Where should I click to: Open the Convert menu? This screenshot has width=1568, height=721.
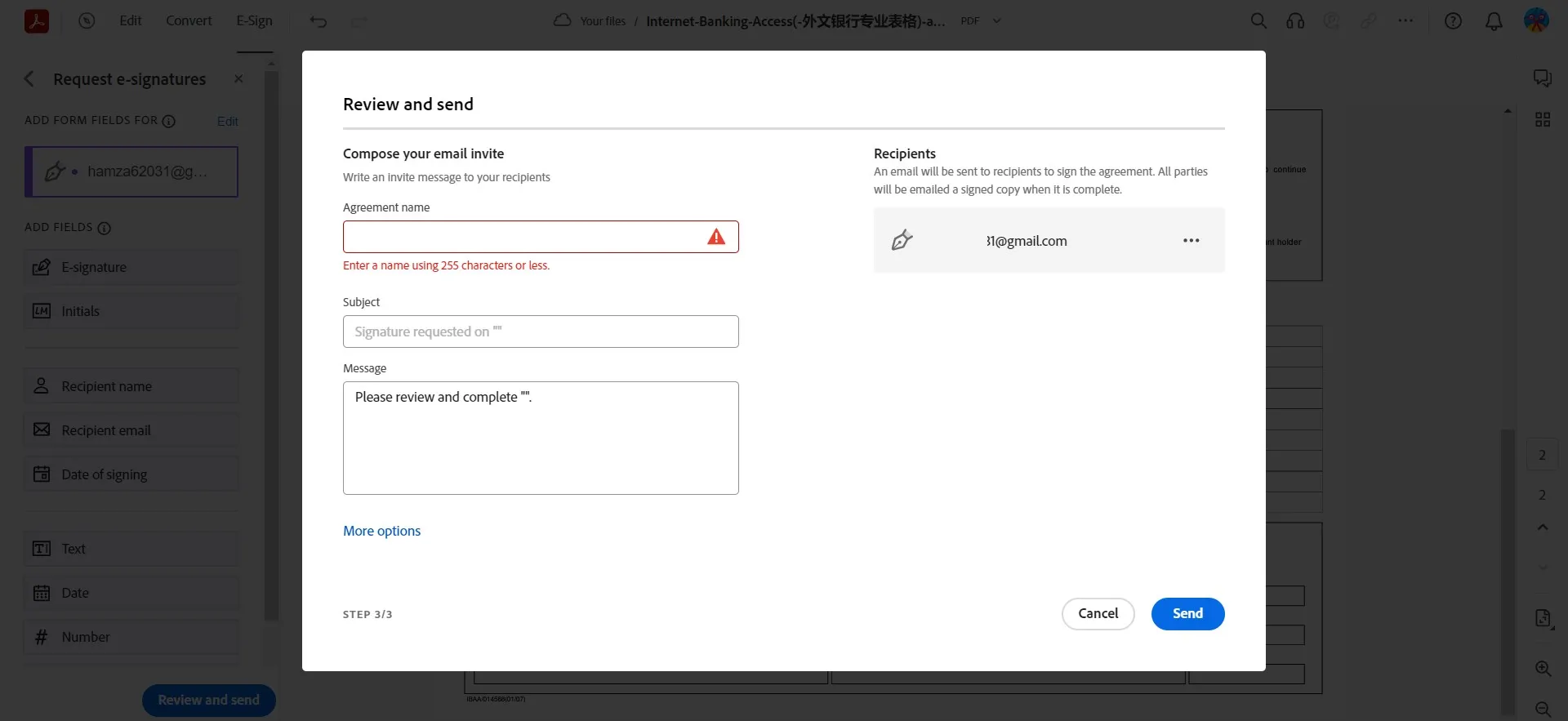tap(189, 21)
